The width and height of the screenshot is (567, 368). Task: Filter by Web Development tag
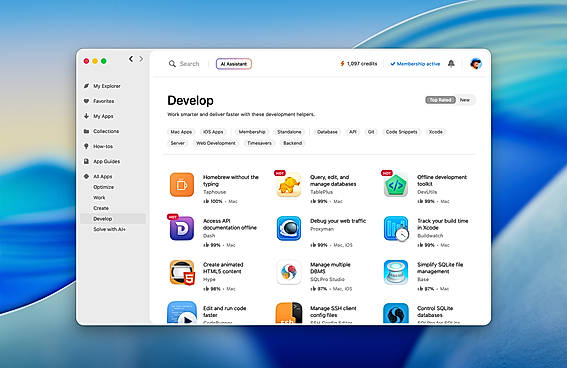coord(216,143)
